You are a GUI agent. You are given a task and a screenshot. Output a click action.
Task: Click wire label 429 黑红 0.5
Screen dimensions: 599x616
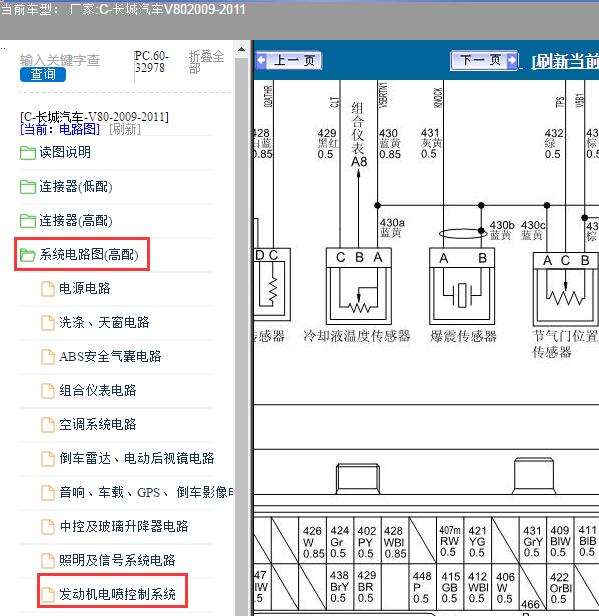tap(328, 144)
